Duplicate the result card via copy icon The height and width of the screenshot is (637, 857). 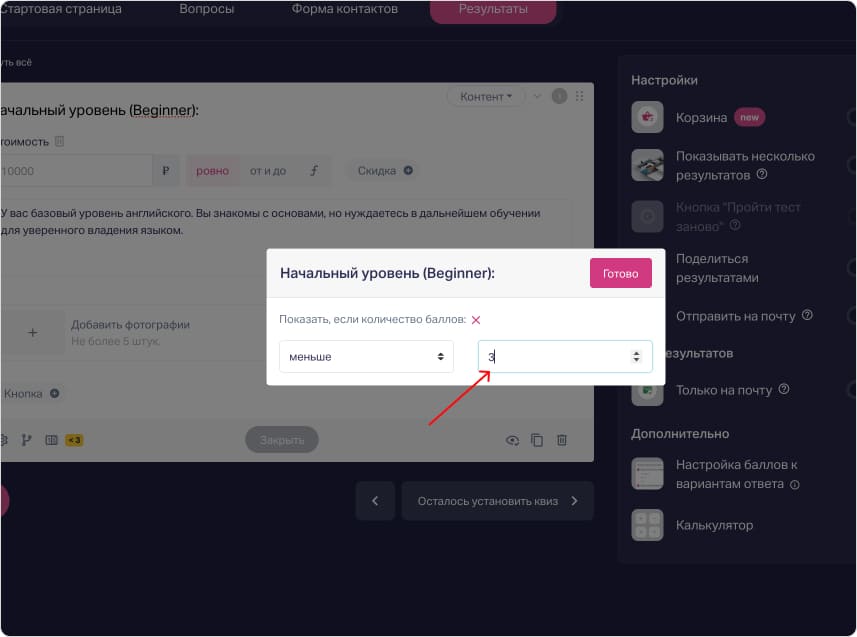coord(537,439)
